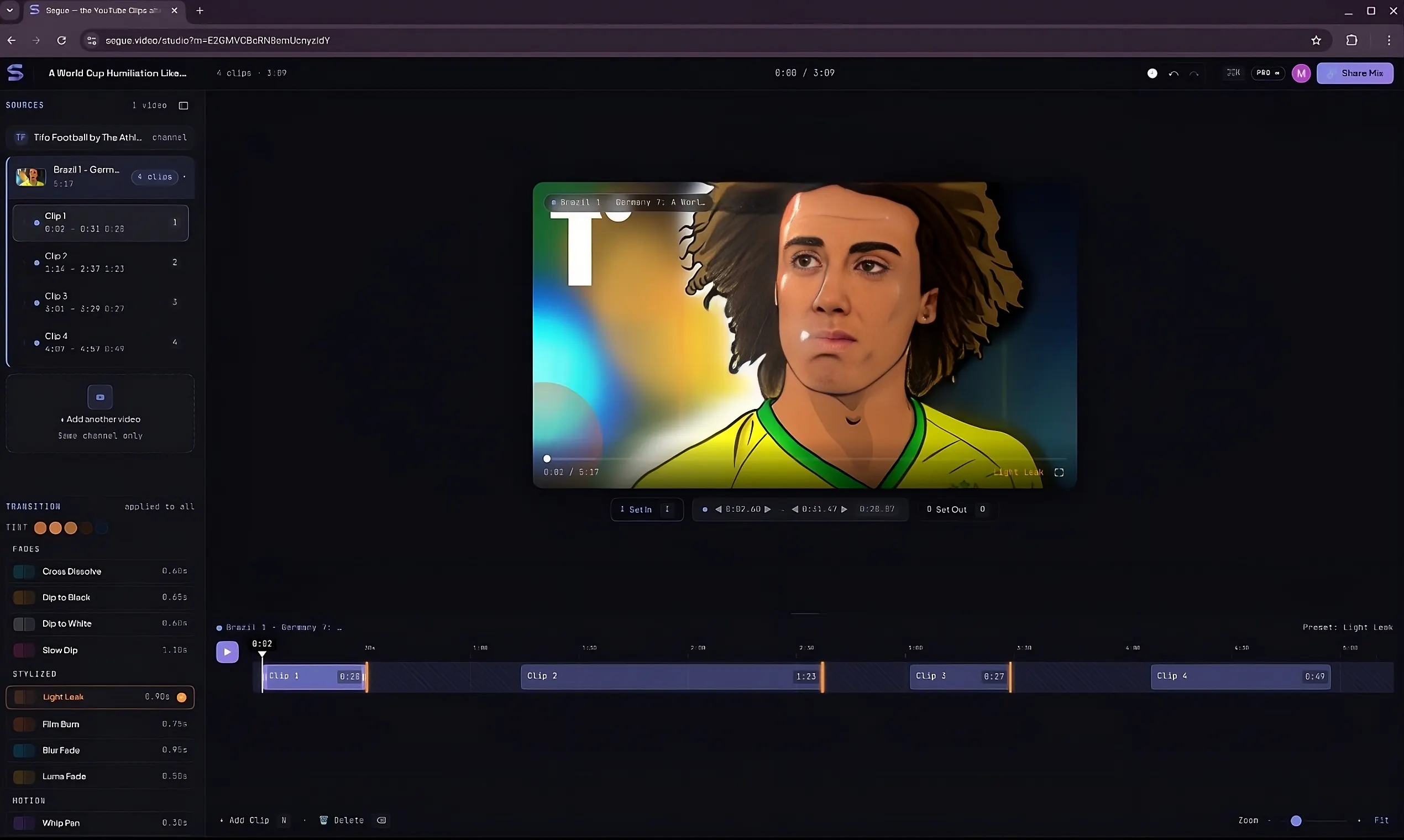Click the zoom out minus beside the Zoom slider
Screen dimensions: 1404x840
click(1269, 820)
